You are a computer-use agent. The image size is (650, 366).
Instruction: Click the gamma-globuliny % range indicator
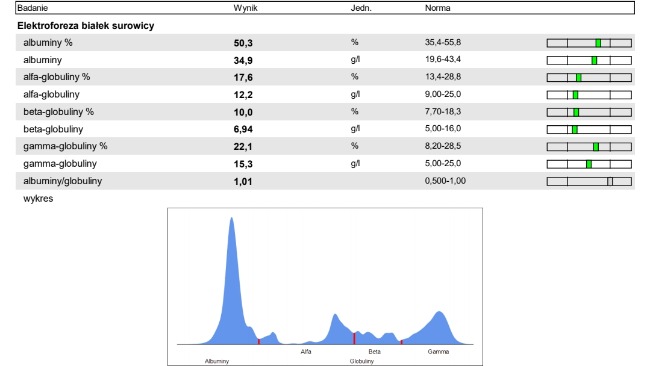pyautogui.click(x=589, y=147)
